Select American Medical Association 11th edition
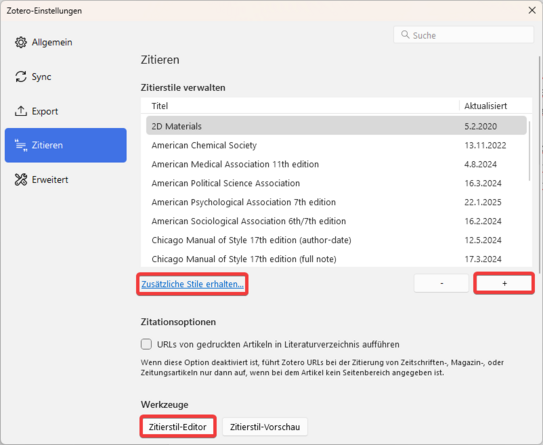This screenshot has height=445, width=543. (336, 164)
